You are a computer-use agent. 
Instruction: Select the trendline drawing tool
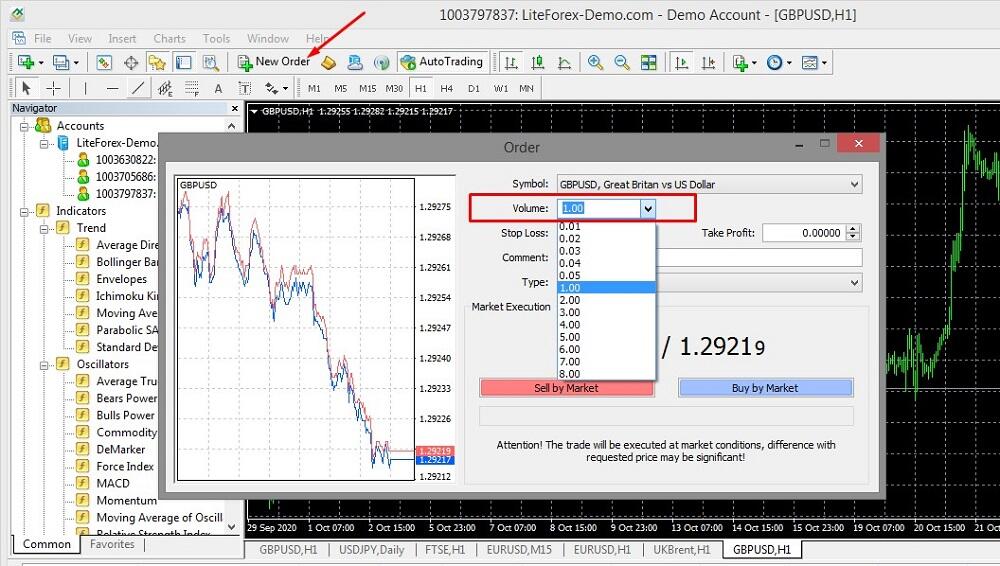138,88
